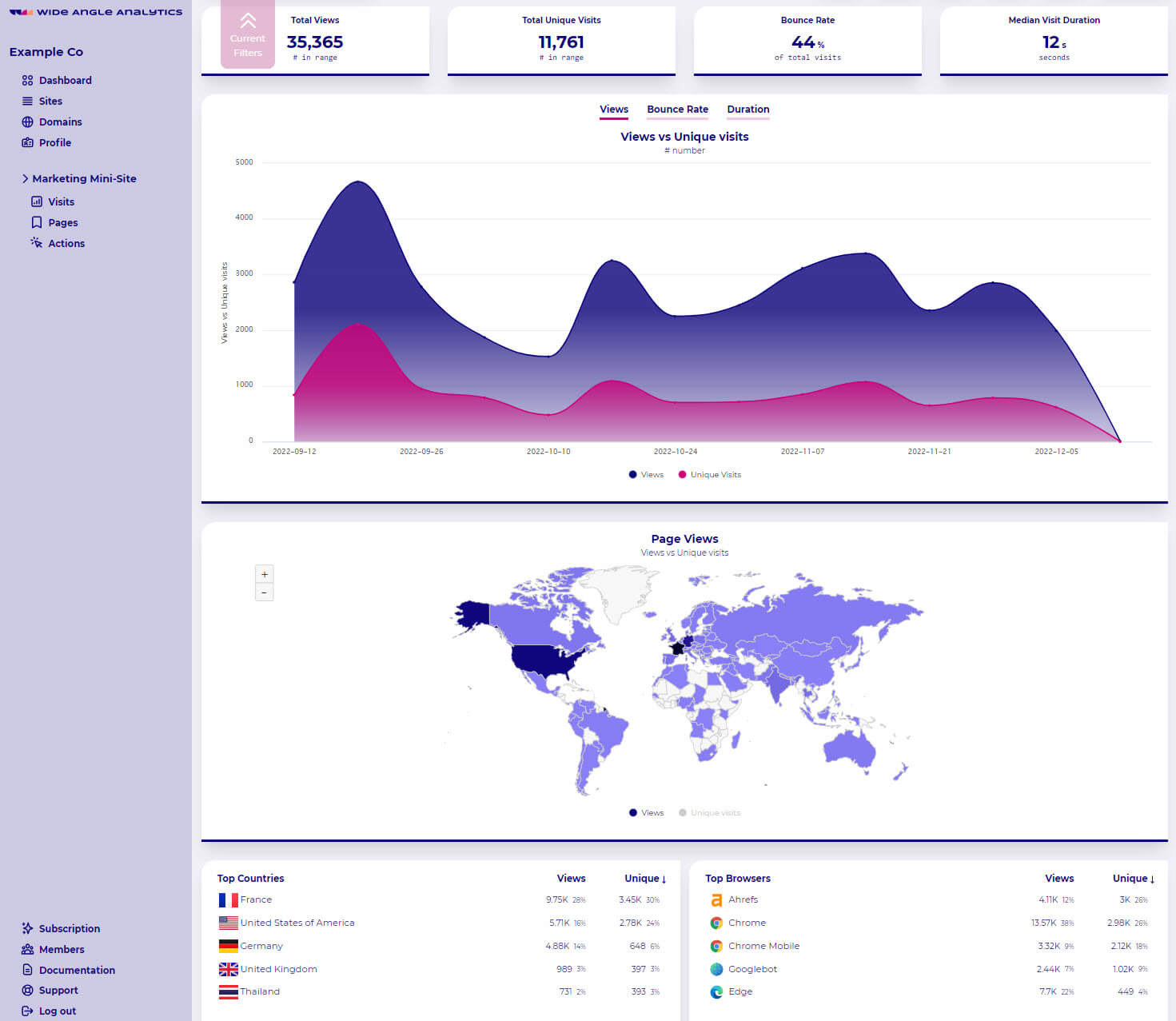The width and height of the screenshot is (1176, 1021).
Task: Click the Edge browser icon
Action: coord(716,992)
